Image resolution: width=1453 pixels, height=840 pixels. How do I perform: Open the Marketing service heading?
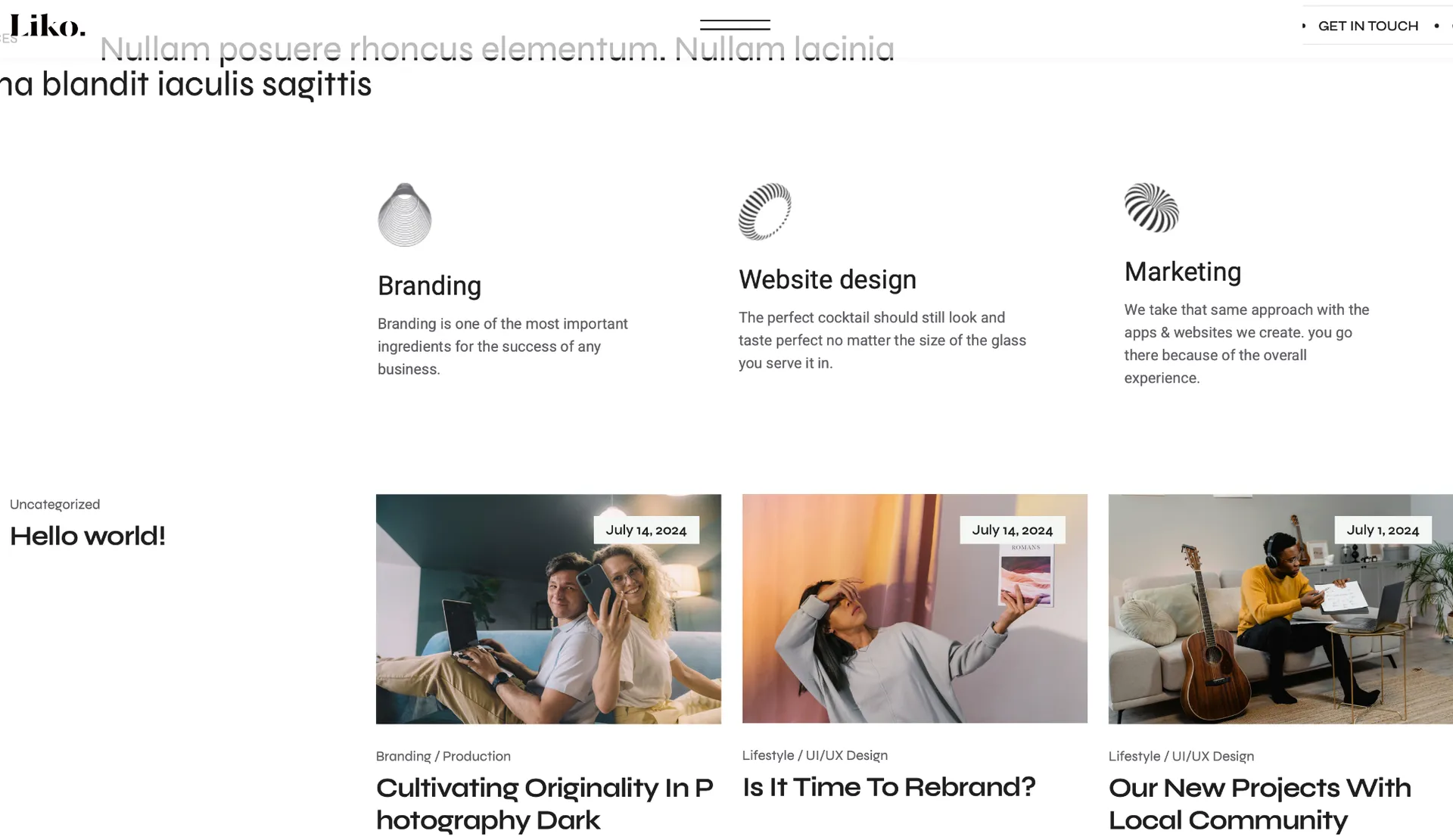[x=1182, y=272]
